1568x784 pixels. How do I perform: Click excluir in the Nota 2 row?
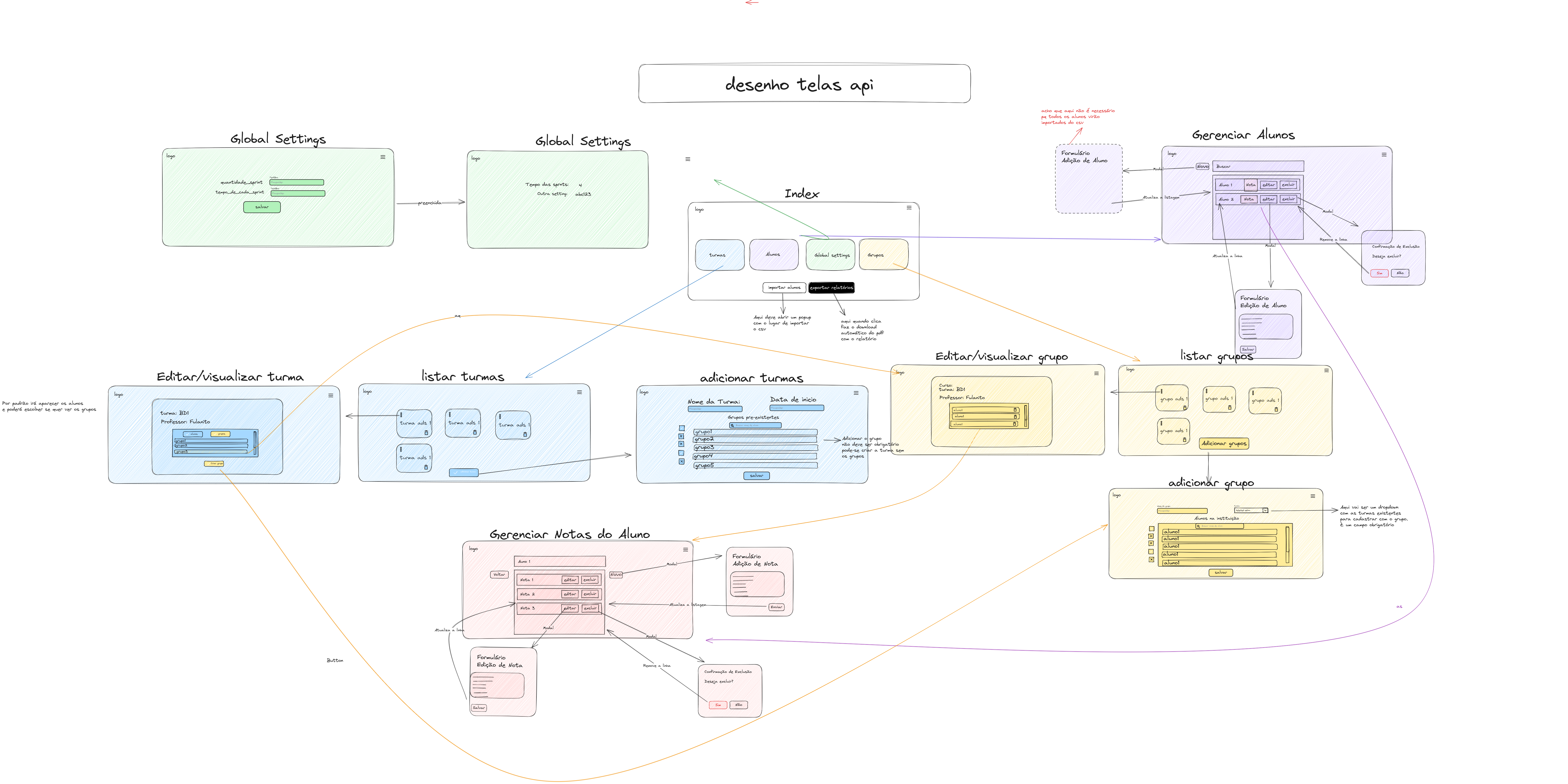[590, 594]
